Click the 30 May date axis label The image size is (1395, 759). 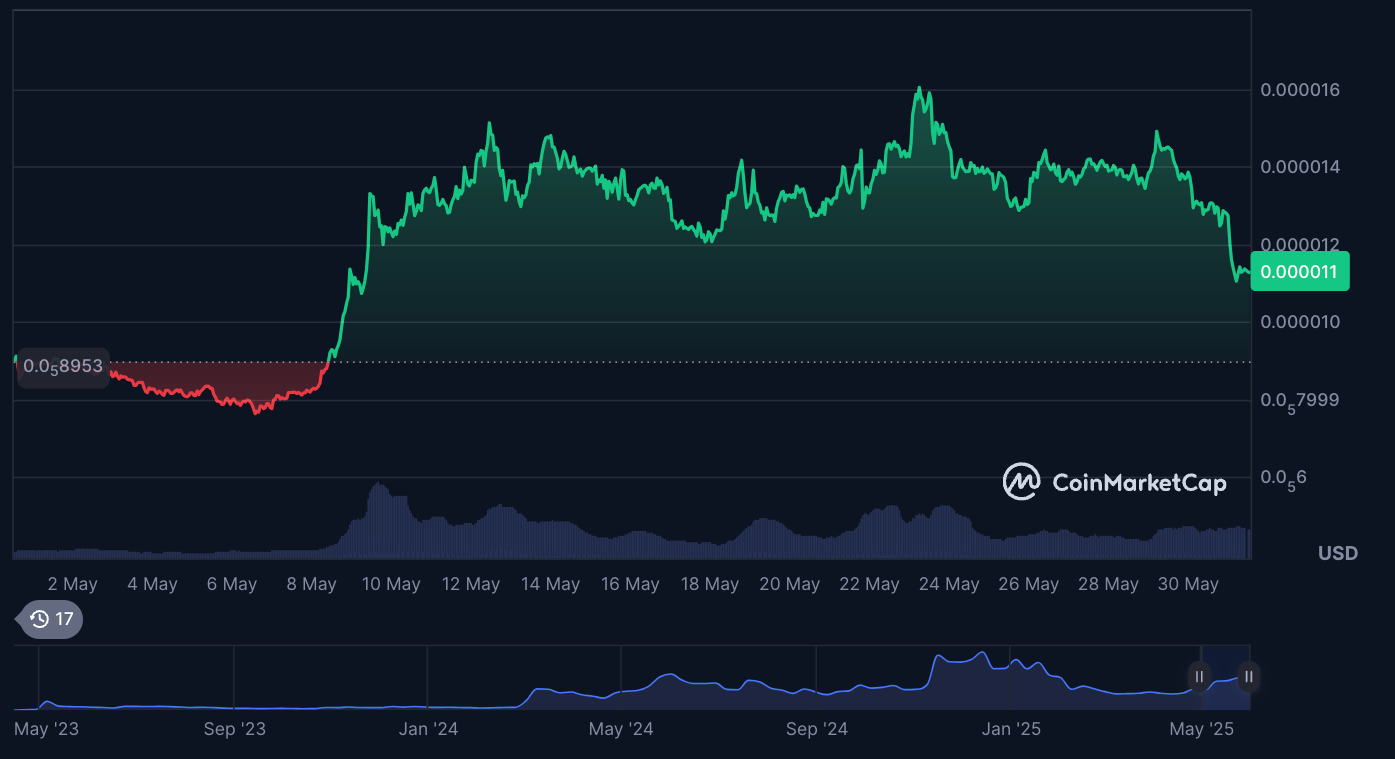click(x=1188, y=584)
